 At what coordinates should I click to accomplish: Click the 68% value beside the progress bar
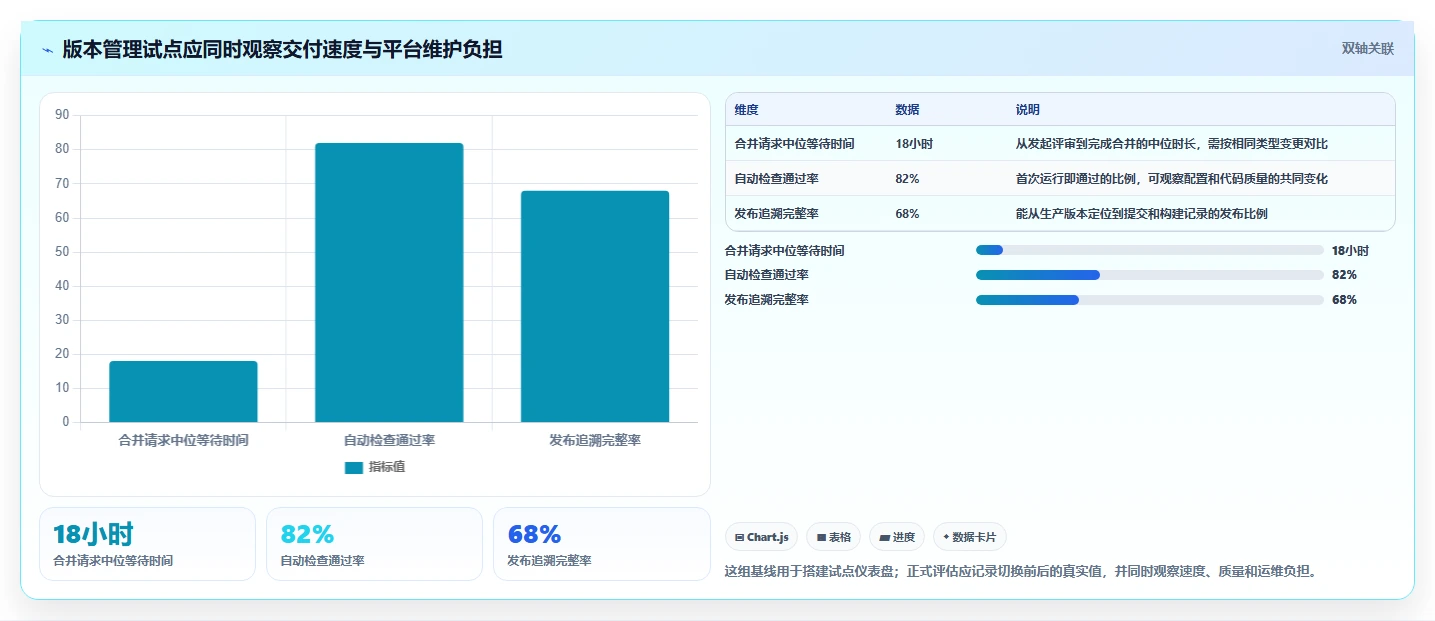coord(1344,300)
